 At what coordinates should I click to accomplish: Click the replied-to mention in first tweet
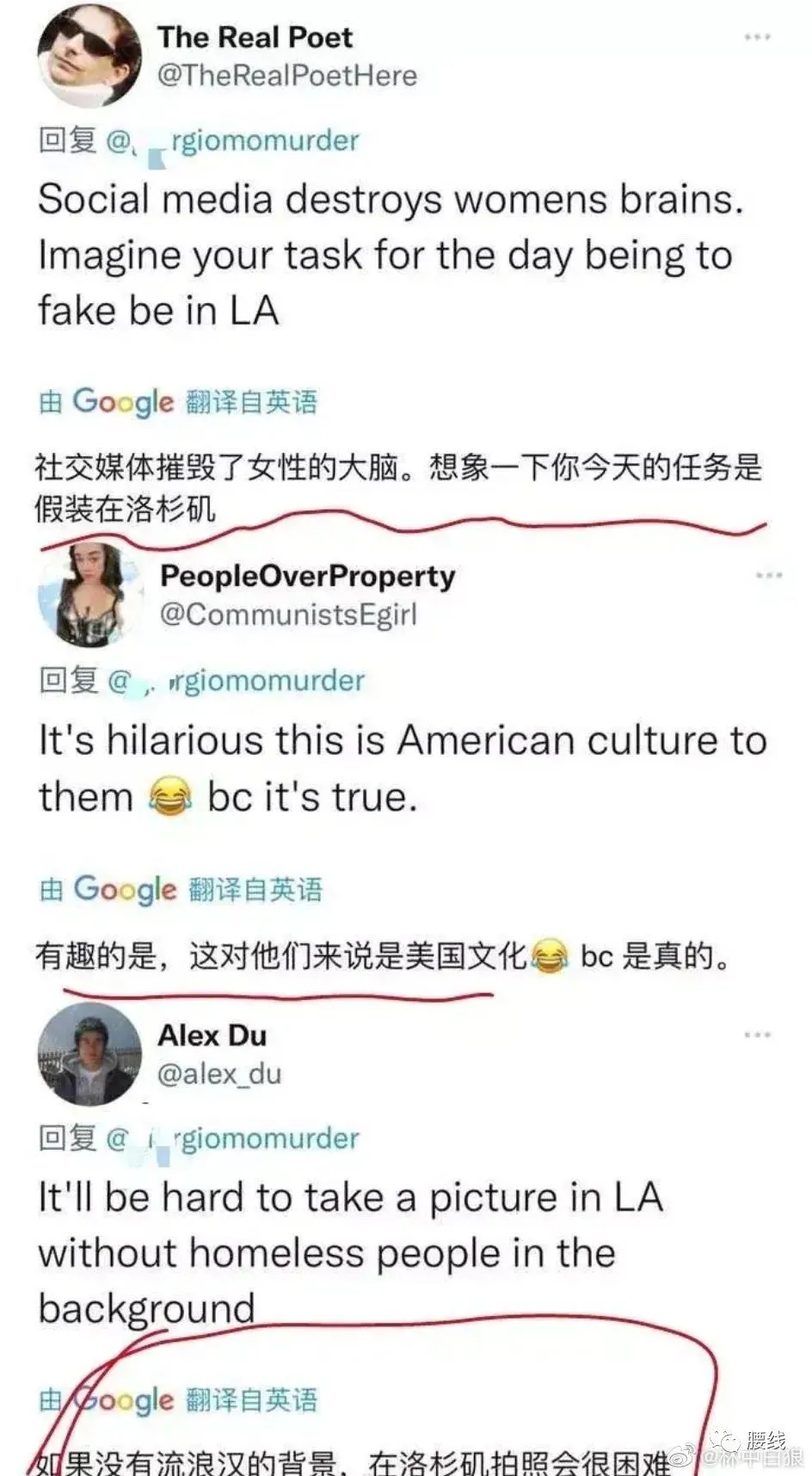pos(232,140)
